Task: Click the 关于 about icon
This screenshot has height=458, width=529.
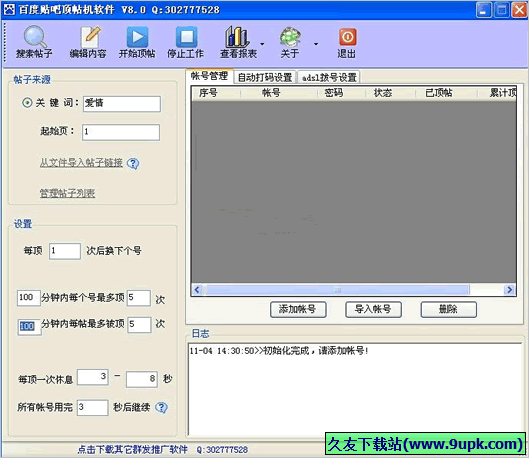Action: [x=290, y=36]
